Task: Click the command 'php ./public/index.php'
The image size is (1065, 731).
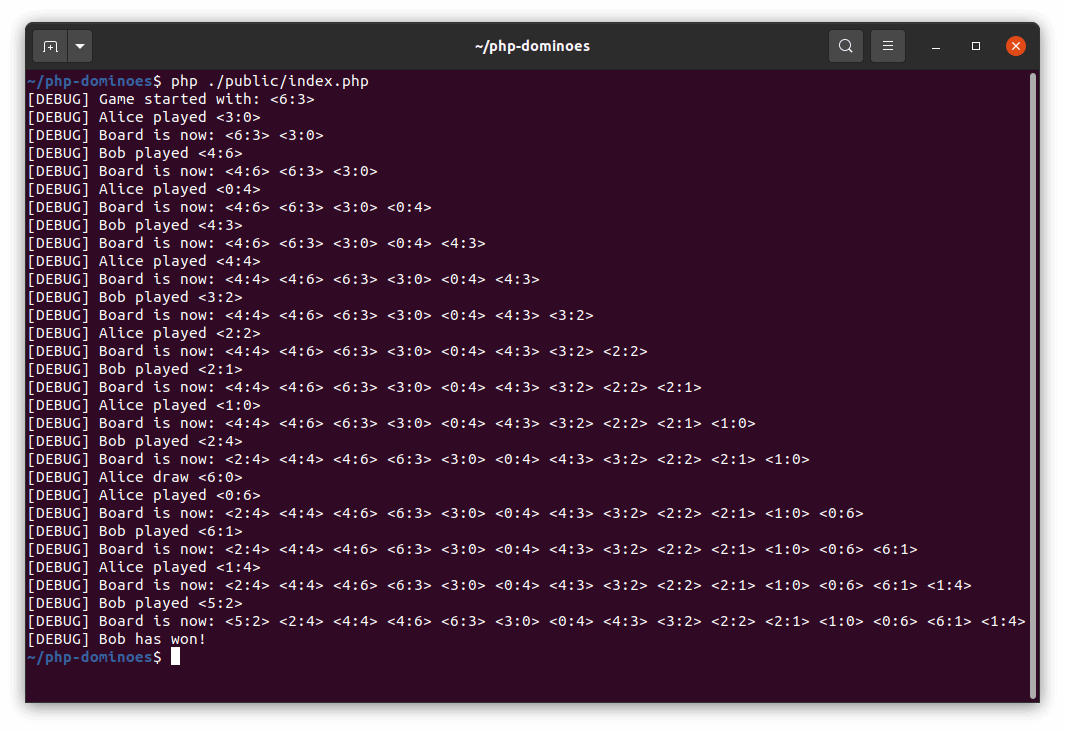Action: [270, 81]
